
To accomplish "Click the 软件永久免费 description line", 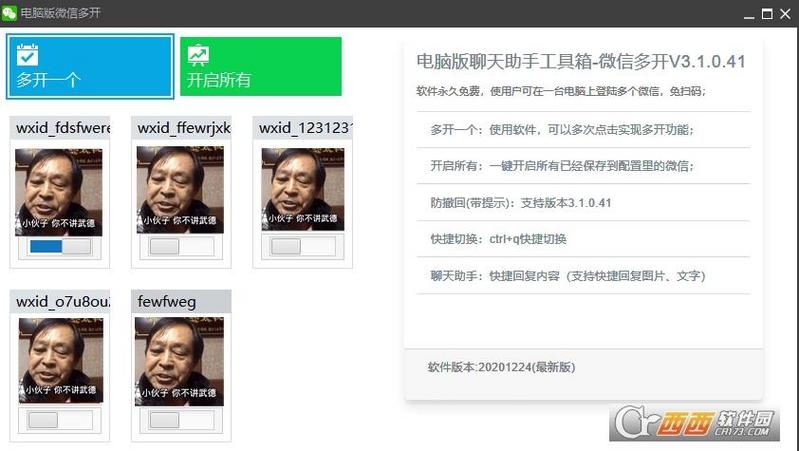I will pyautogui.click(x=561, y=91).
